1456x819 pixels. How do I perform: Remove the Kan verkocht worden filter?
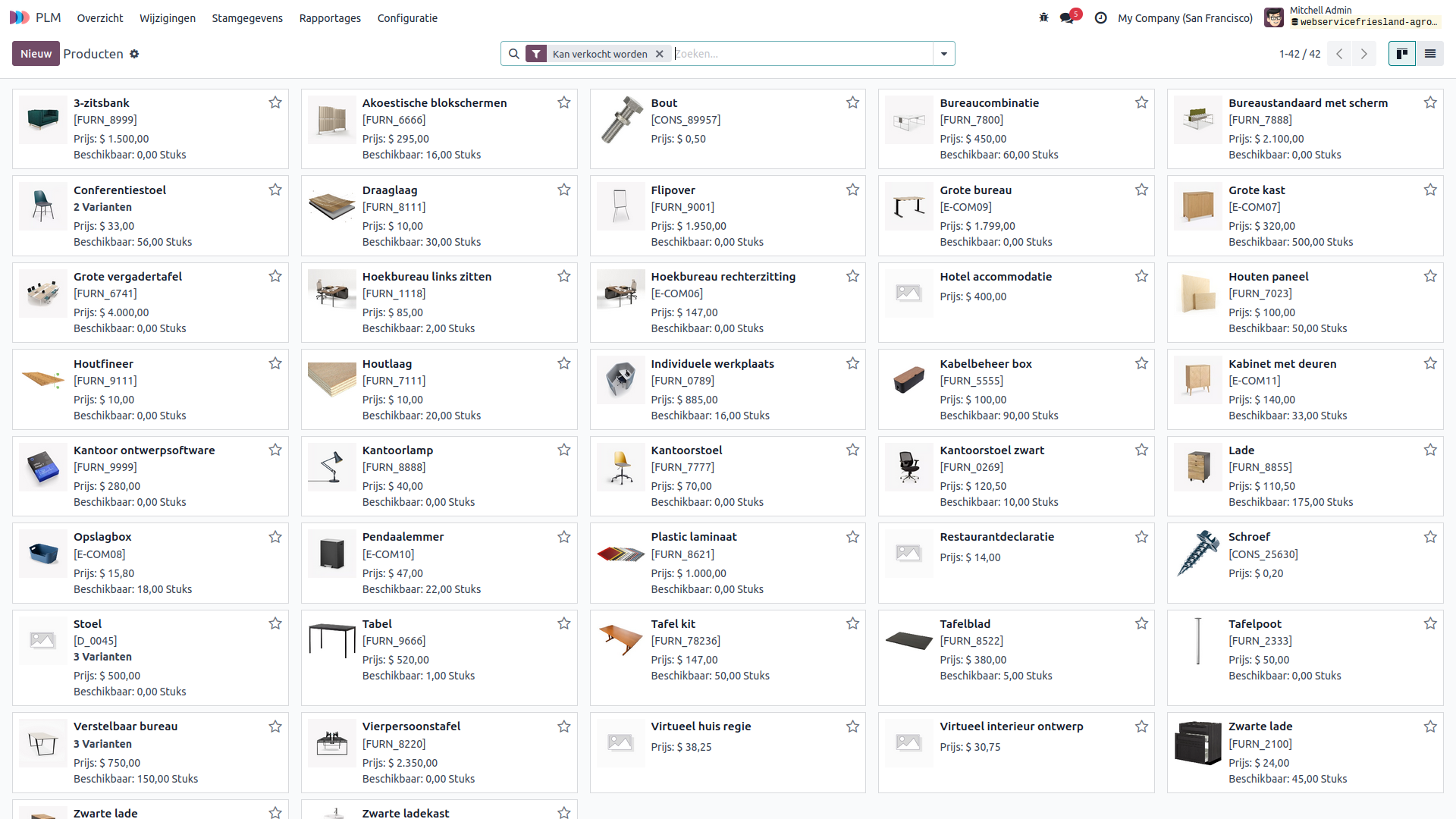pos(660,54)
